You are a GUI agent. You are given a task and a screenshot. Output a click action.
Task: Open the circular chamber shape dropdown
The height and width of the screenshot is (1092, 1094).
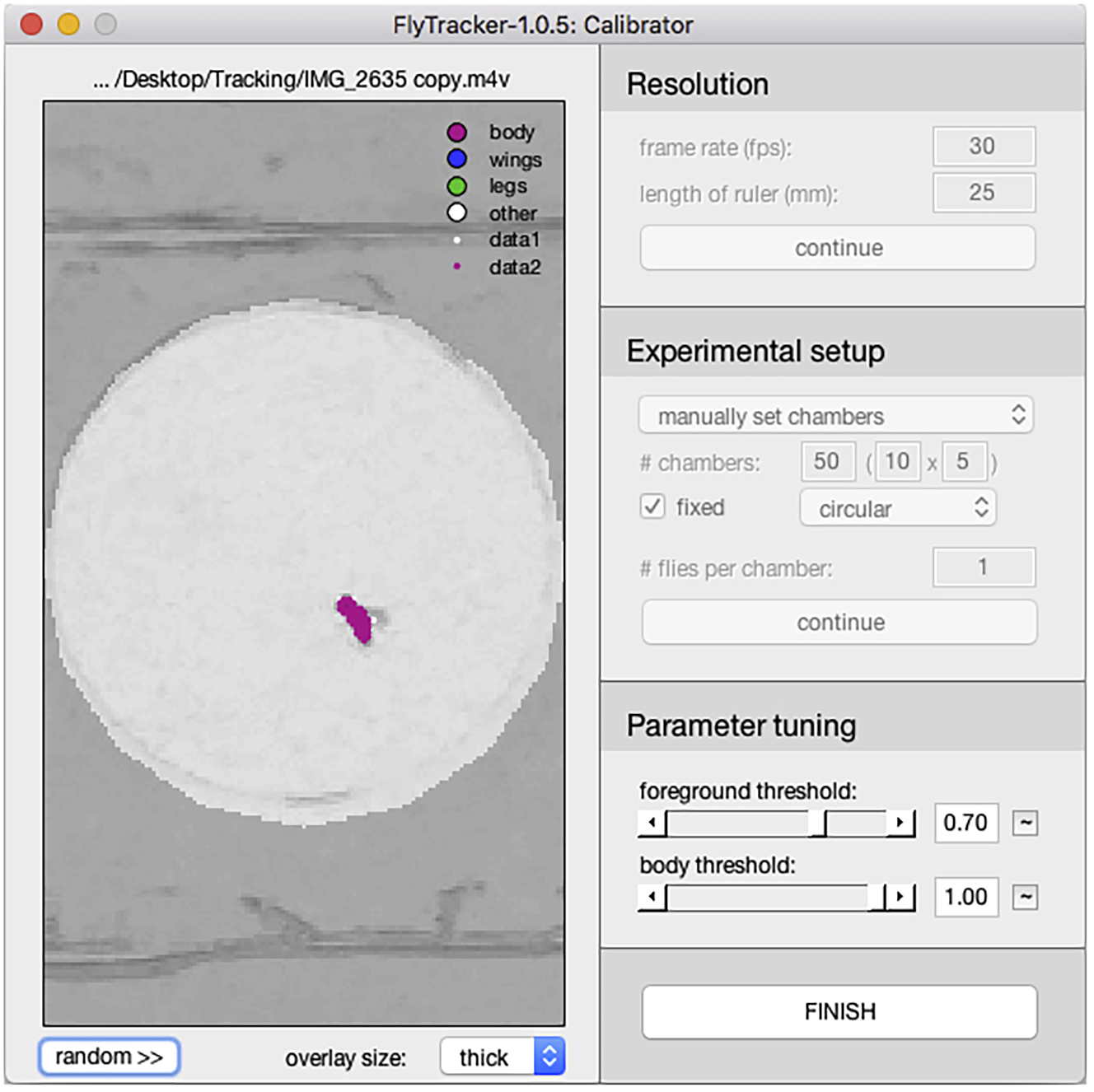[x=897, y=508]
